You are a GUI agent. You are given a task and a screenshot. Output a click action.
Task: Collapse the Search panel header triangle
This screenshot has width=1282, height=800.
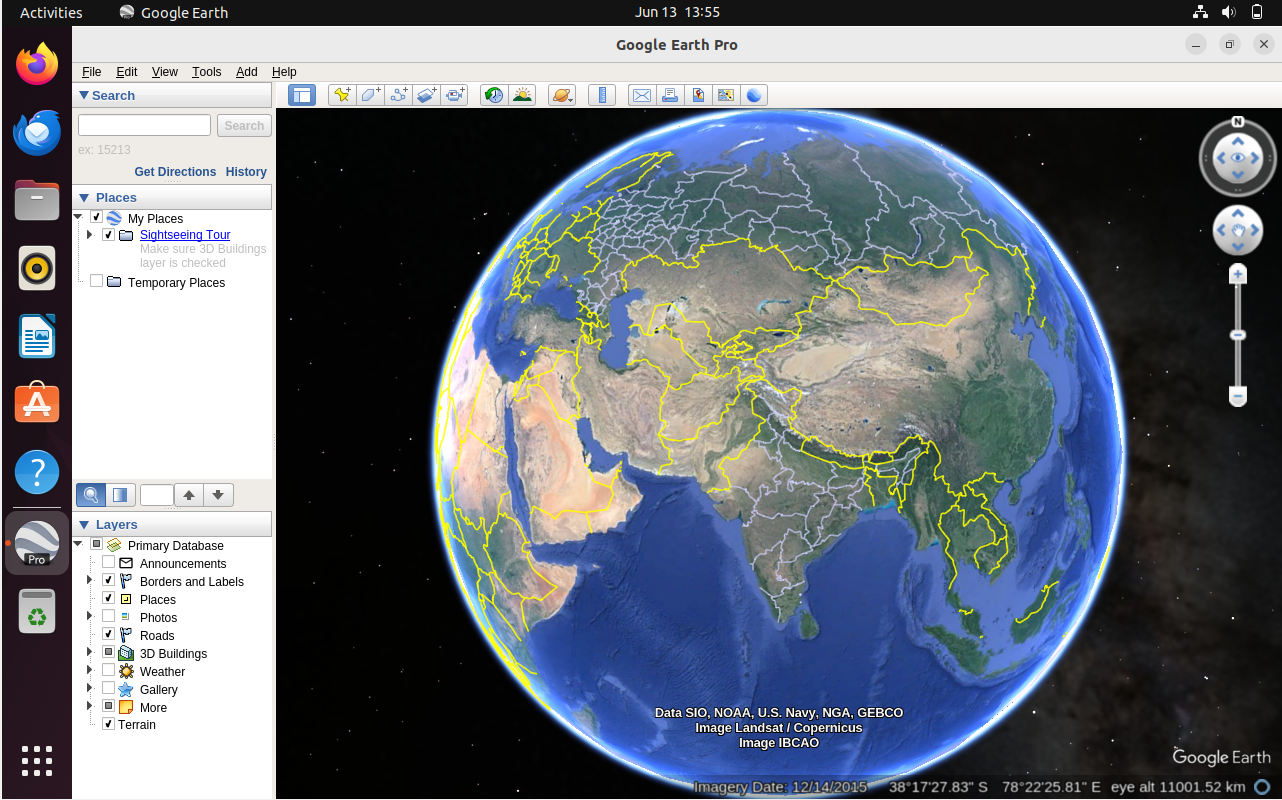pyautogui.click(x=83, y=96)
